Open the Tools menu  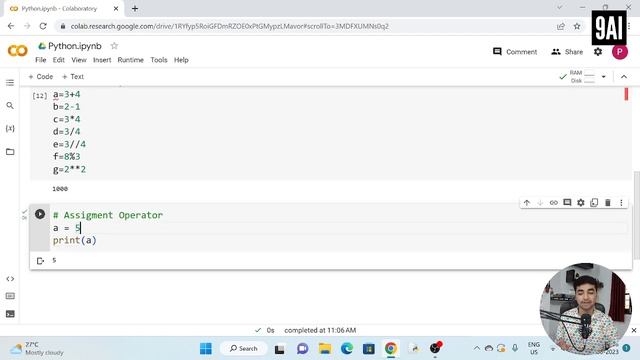159,60
